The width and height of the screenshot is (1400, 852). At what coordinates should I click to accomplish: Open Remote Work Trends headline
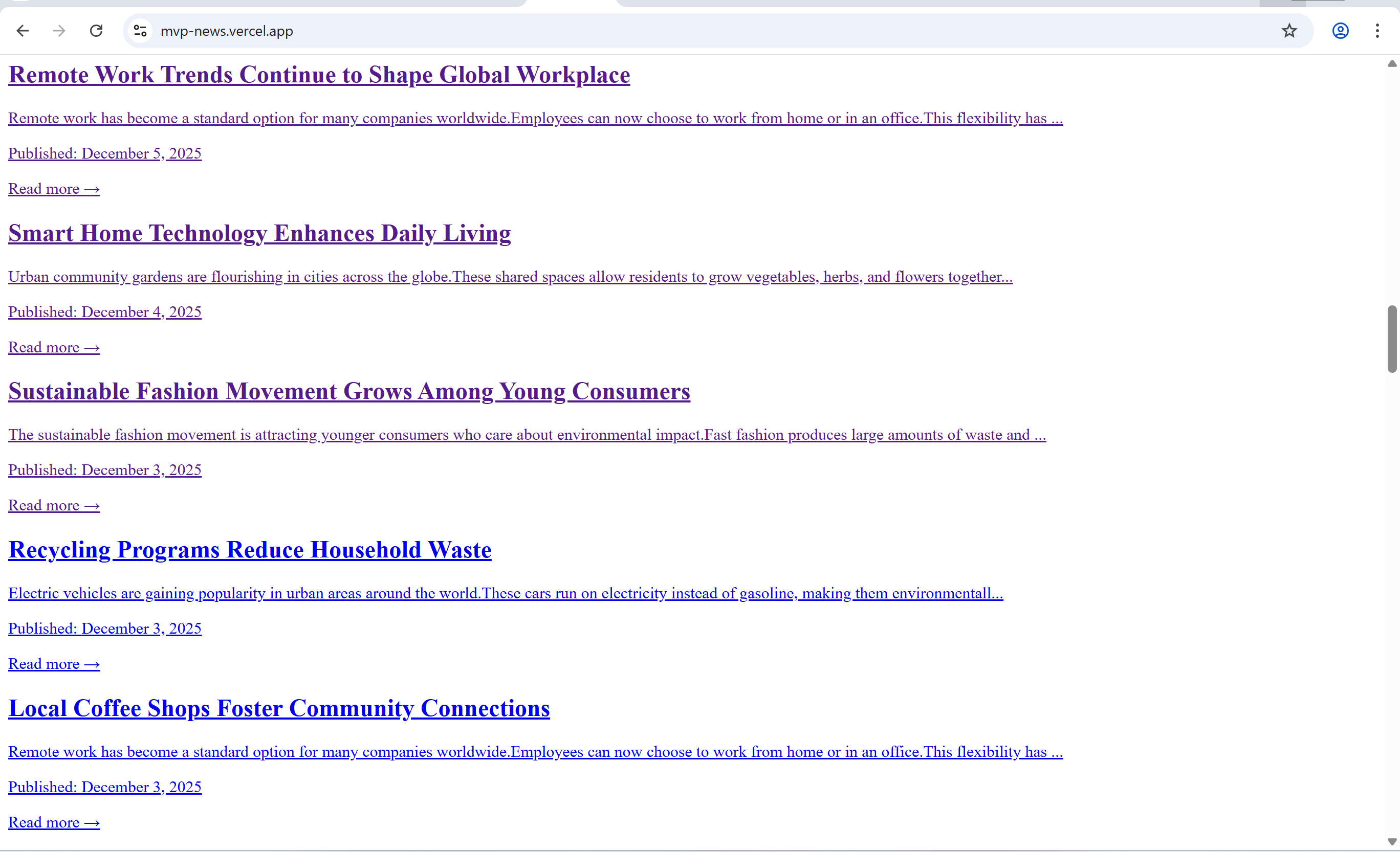(x=319, y=75)
